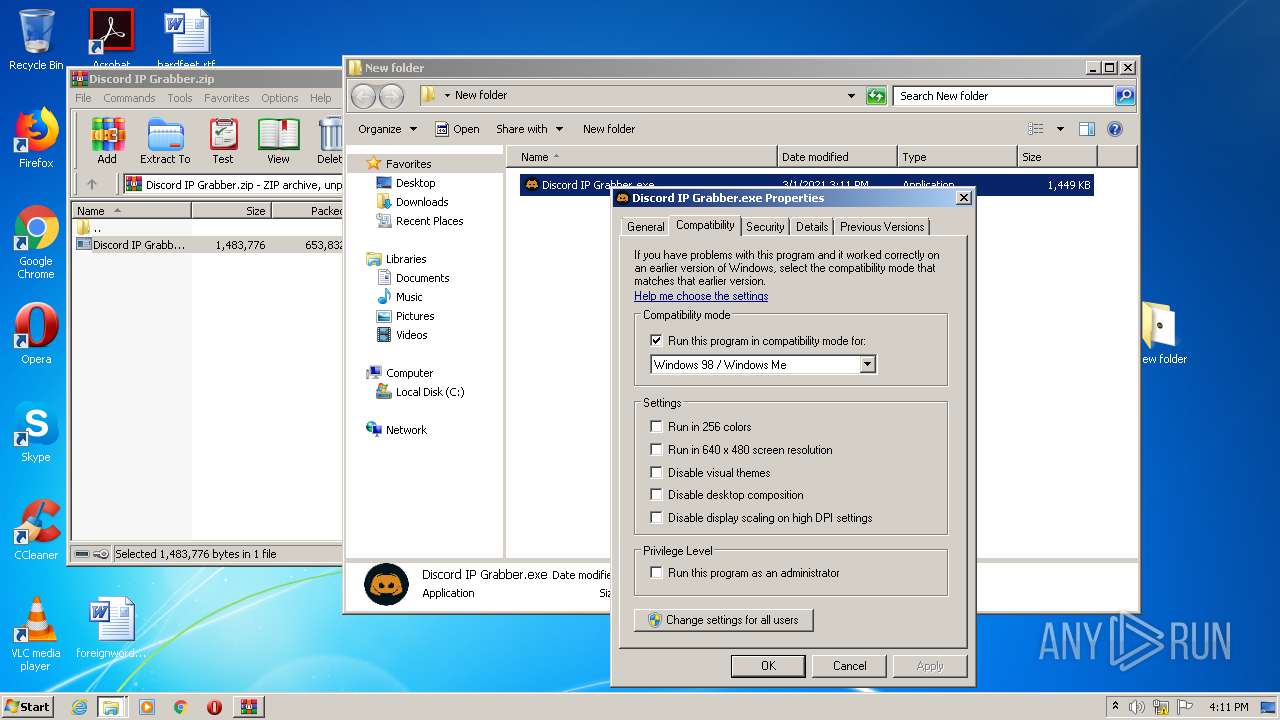Click the Explorer Forward navigation arrow
Screen dimensions: 1280x720
391,96
